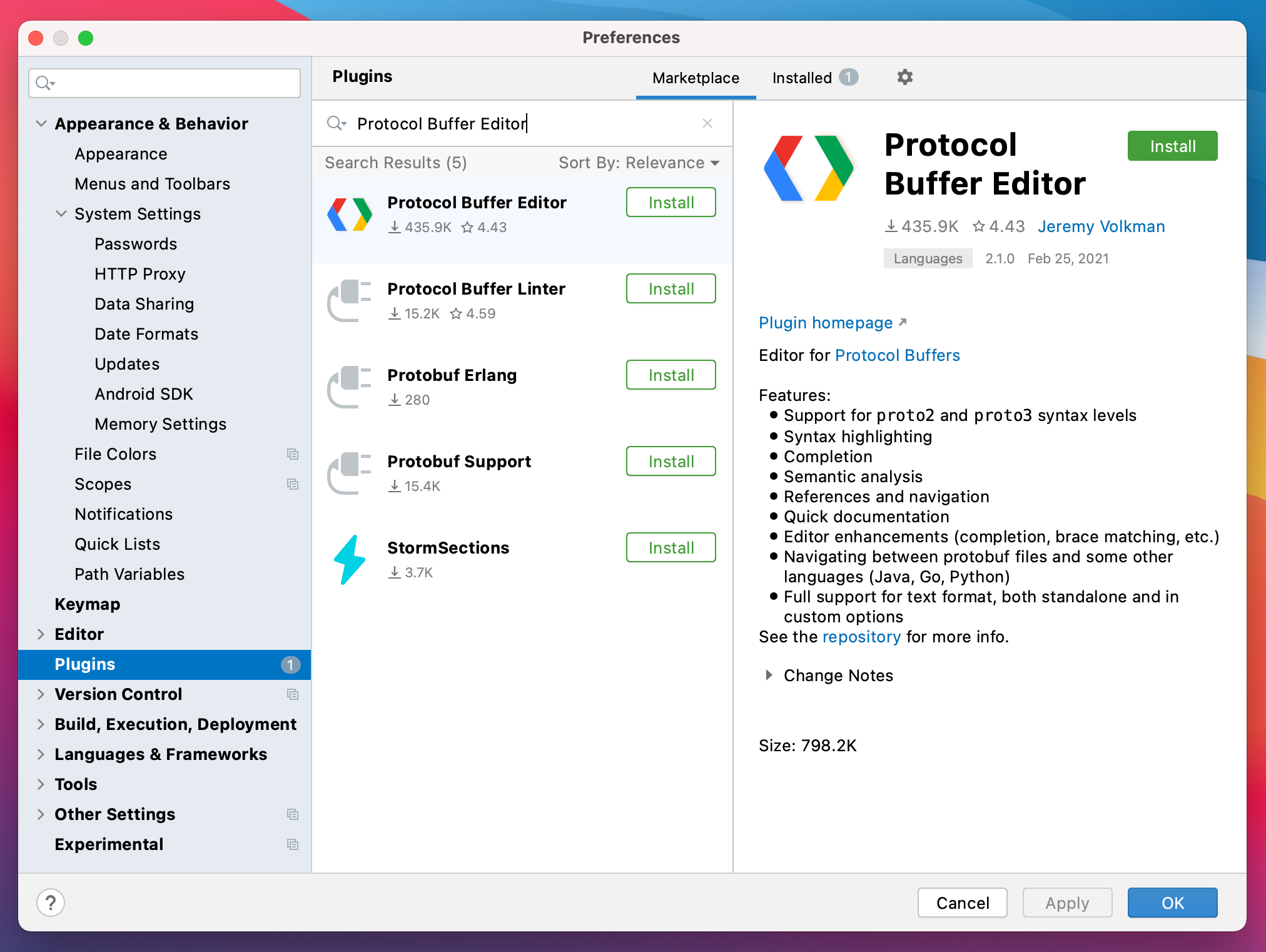Click the settings sidebar search magnifier icon
1266x952 pixels.
pos(45,83)
